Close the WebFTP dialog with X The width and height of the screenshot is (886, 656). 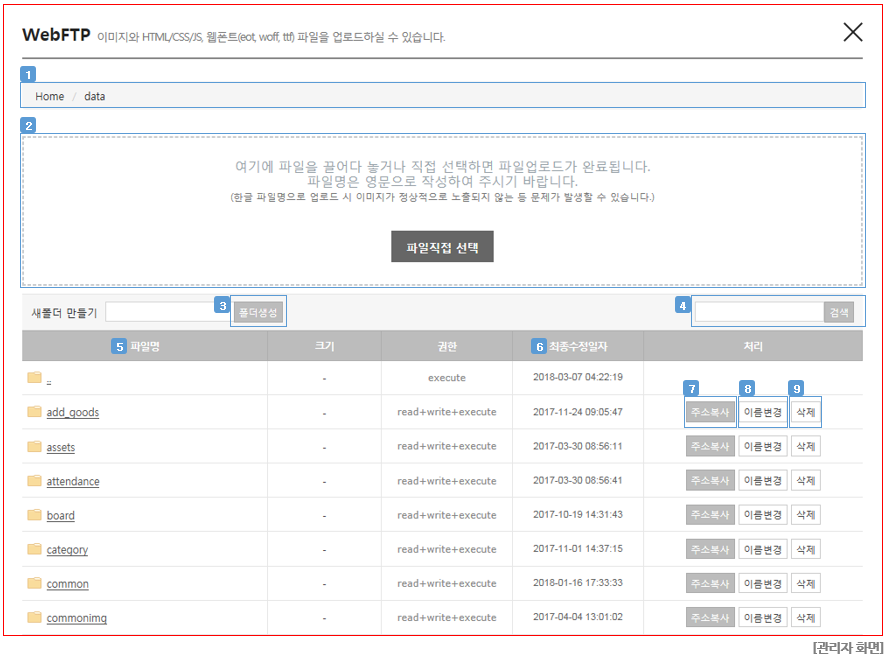(x=853, y=32)
